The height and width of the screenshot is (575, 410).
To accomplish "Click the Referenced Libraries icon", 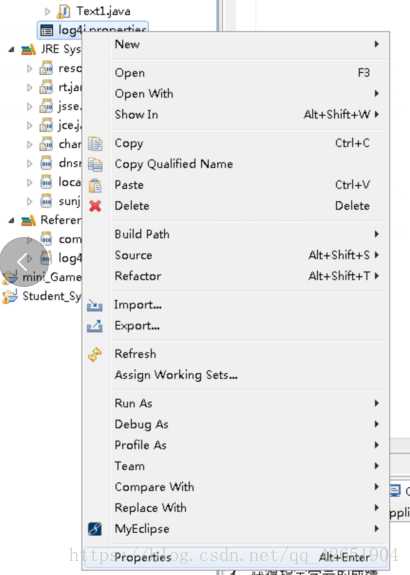I will [28, 220].
